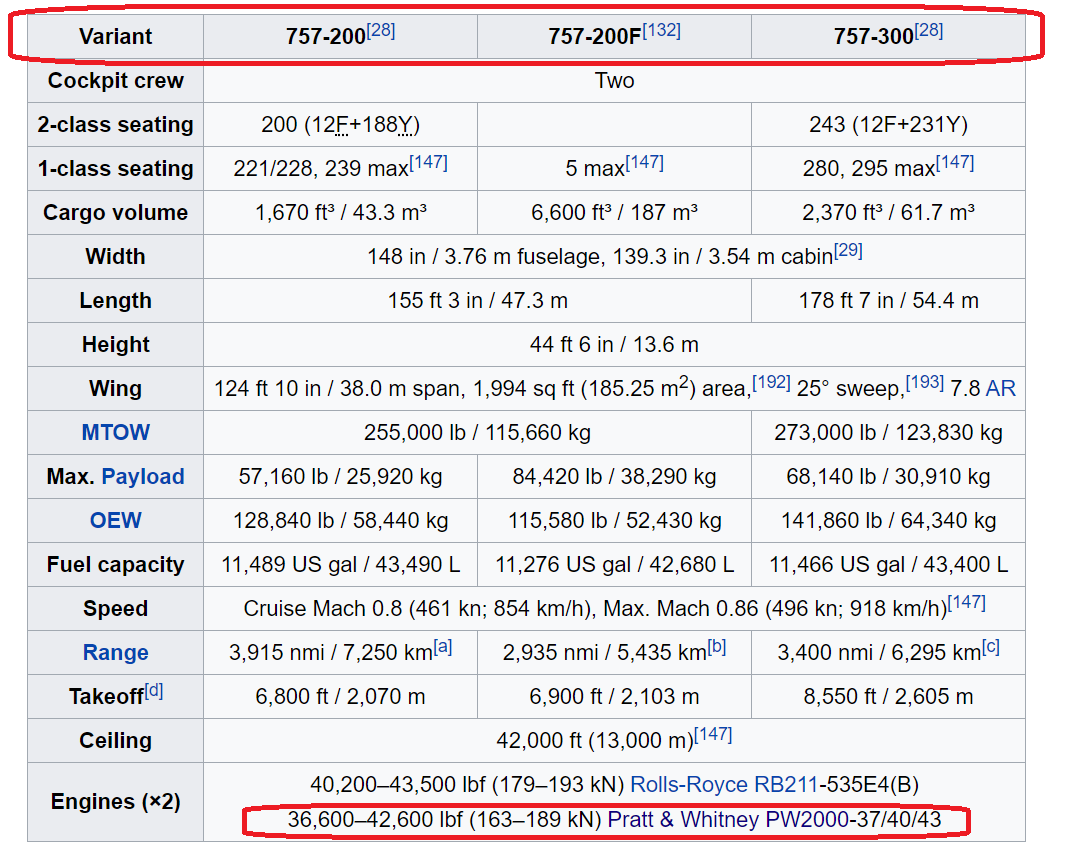Image resolution: width=1076 pixels, height=861 pixels.
Task: Select the 757-200F column header text
Action: (595, 36)
